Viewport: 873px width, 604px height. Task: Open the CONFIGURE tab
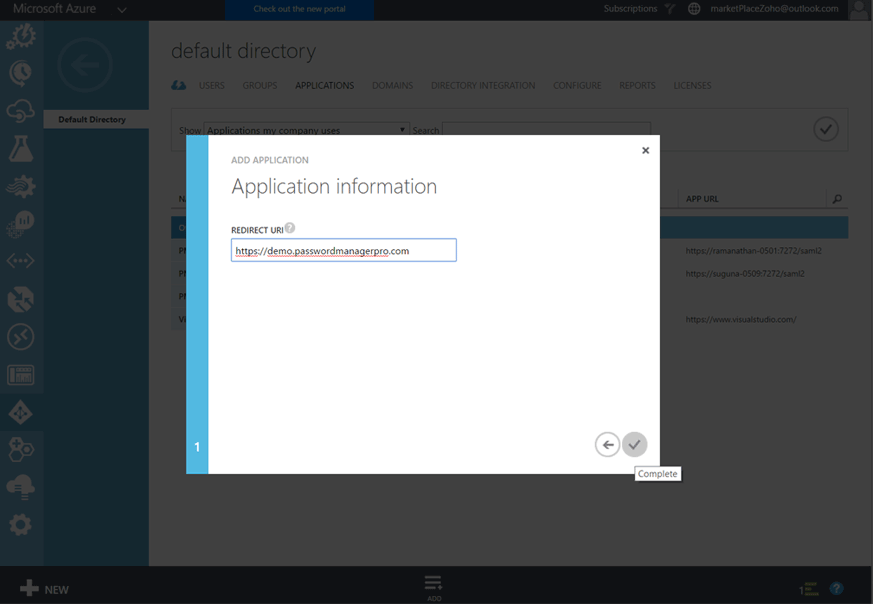coord(577,85)
